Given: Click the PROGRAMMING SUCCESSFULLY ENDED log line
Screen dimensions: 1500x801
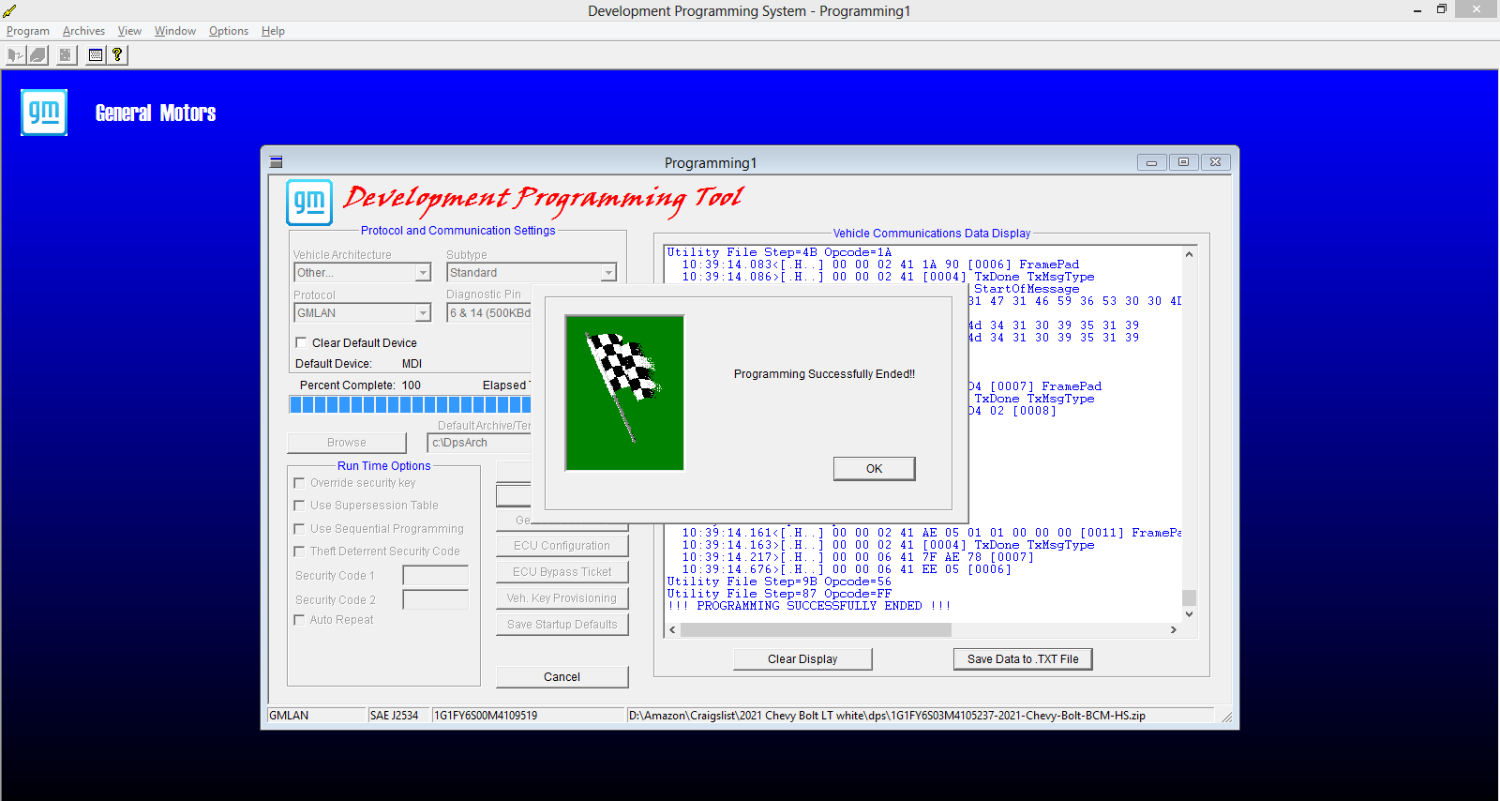Looking at the screenshot, I should coord(809,606).
